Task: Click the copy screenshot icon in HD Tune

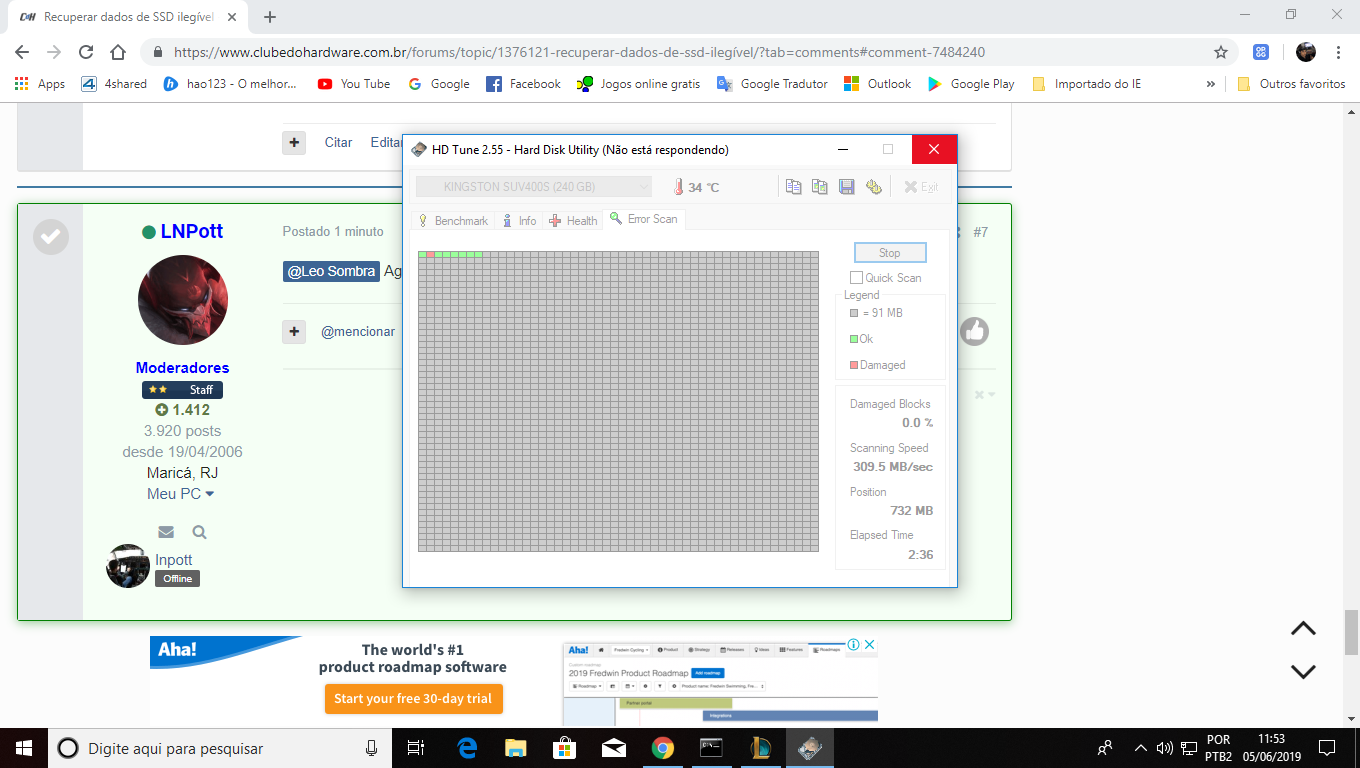Action: [x=820, y=187]
